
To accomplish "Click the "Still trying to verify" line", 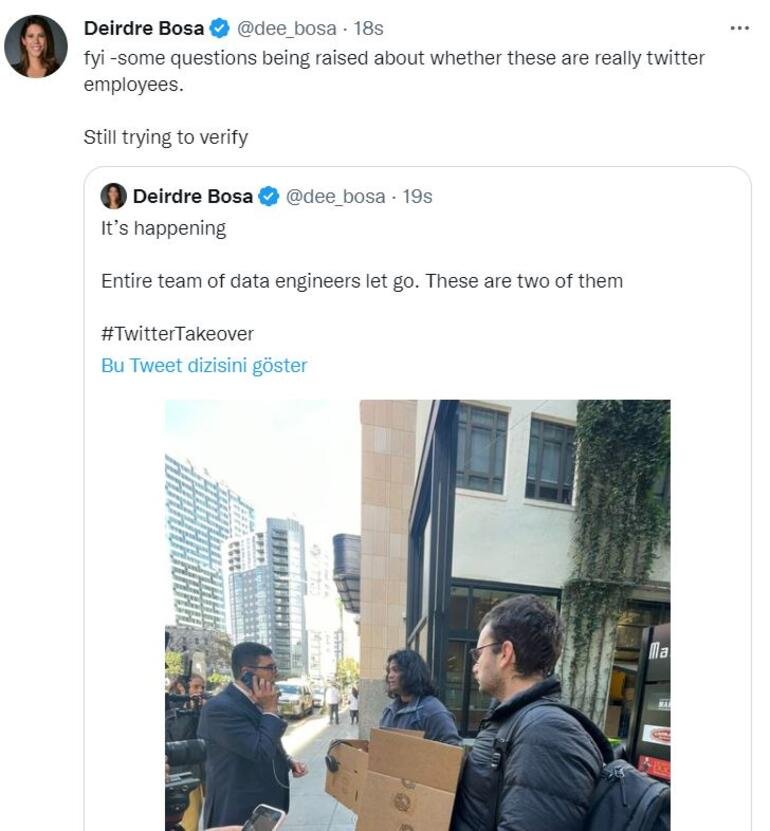I will pyautogui.click(x=165, y=137).
